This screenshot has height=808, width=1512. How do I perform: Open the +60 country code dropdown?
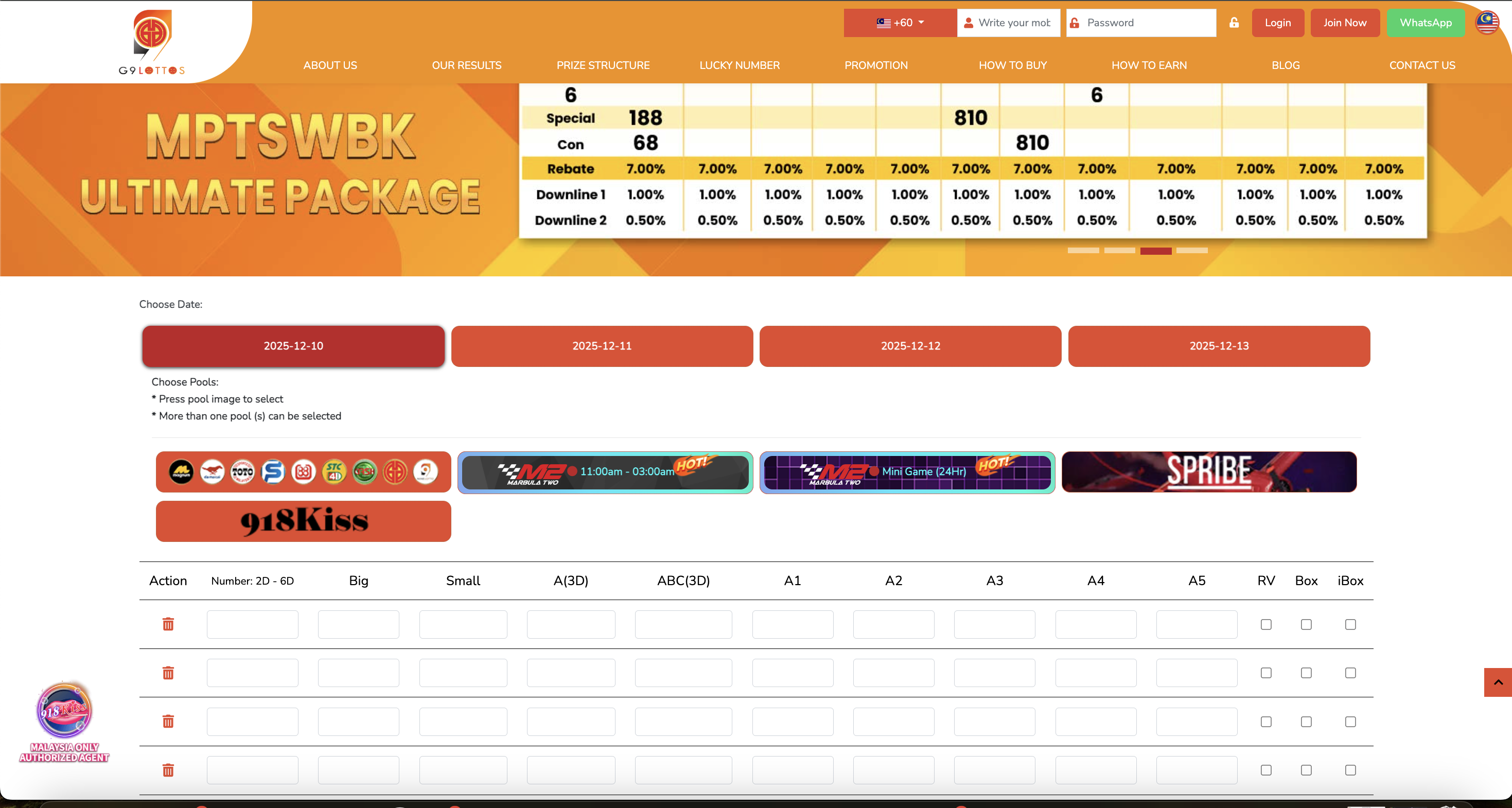click(x=900, y=23)
